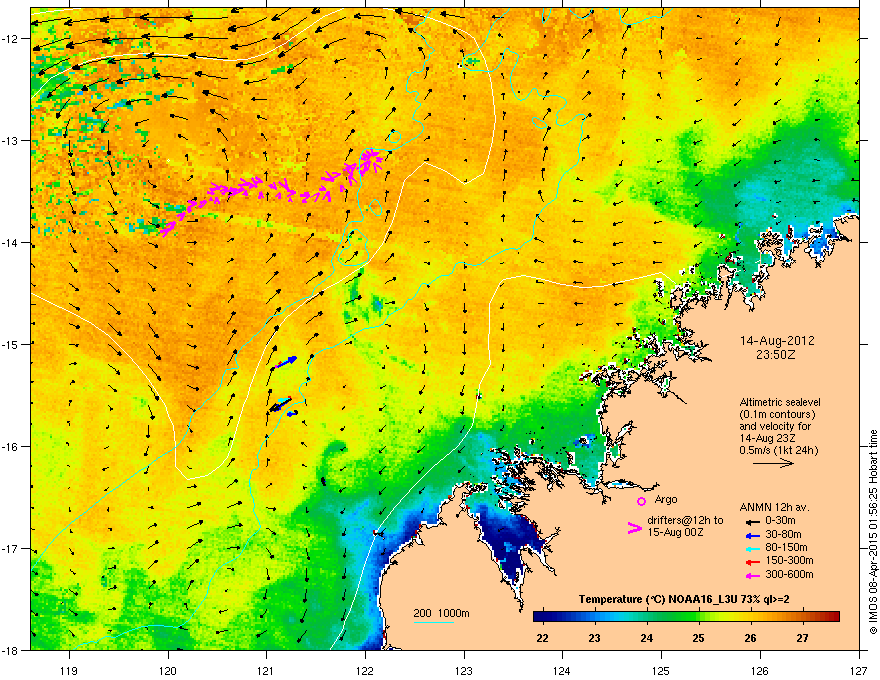Viewport: 880px width, 680px height.
Task: Click the '200 1000m' isobath label
Action: [441, 613]
